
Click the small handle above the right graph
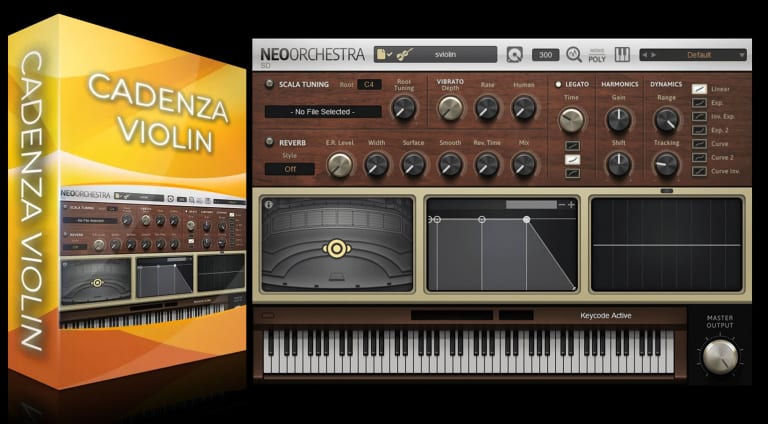(x=667, y=191)
